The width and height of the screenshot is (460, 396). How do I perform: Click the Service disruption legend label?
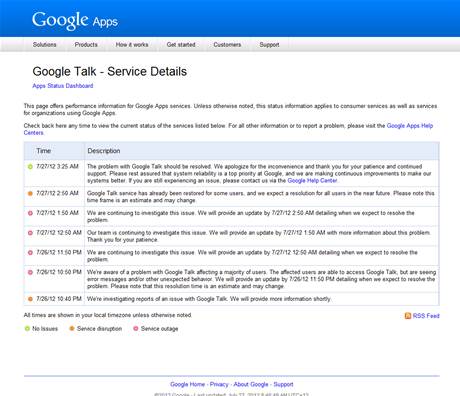pos(99,329)
